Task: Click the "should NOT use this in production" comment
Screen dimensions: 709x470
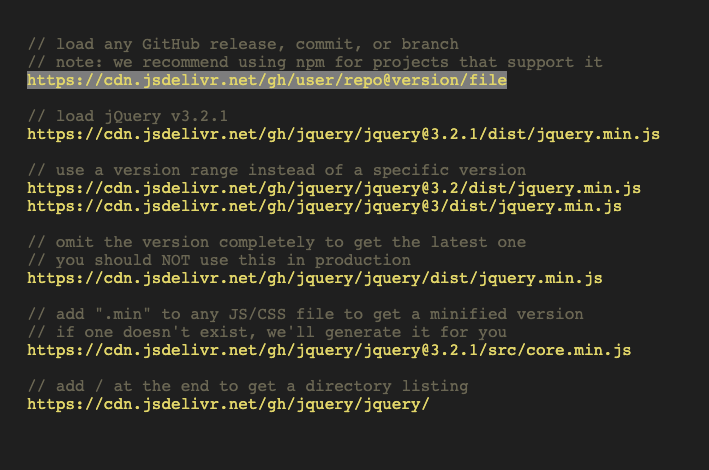Action: click(x=219, y=260)
